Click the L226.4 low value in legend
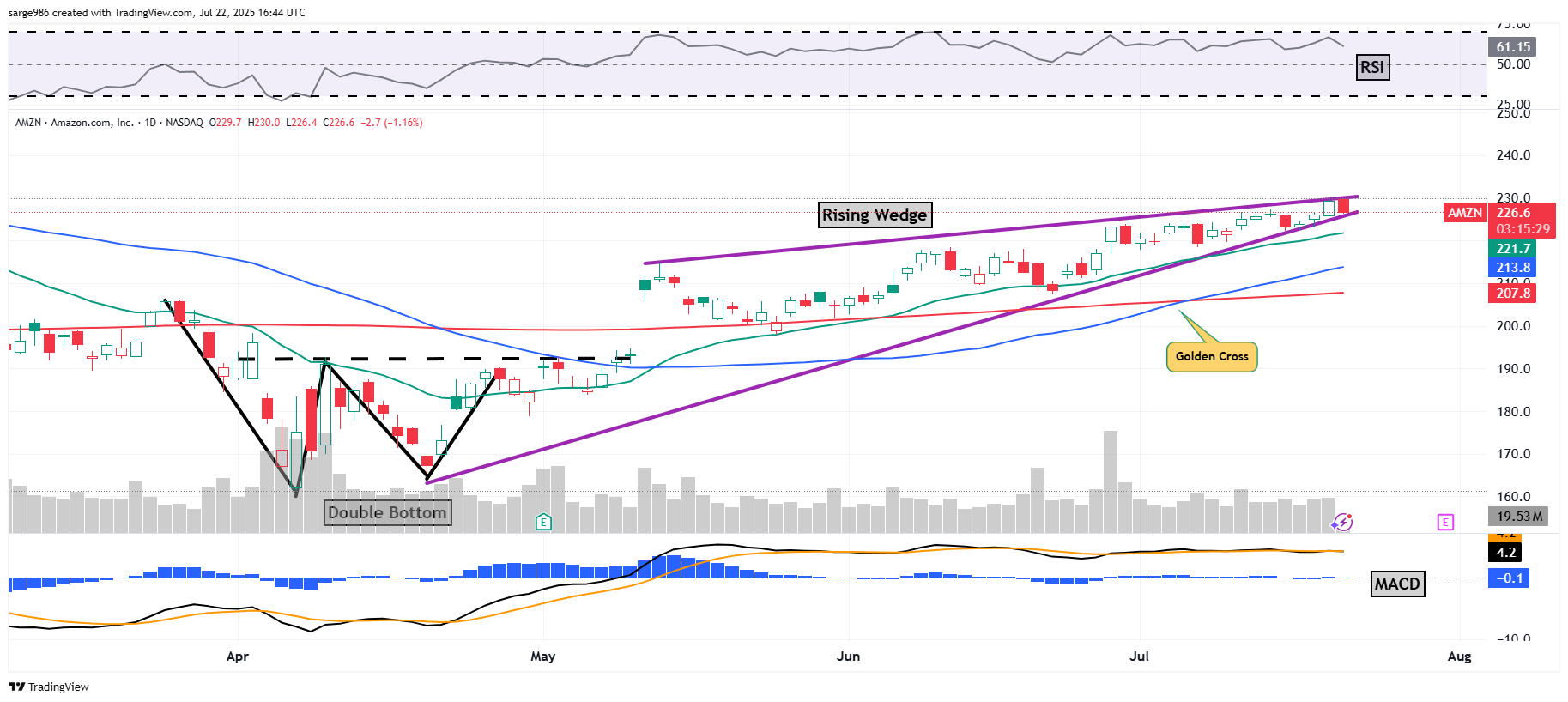1568x702 pixels. (301, 123)
